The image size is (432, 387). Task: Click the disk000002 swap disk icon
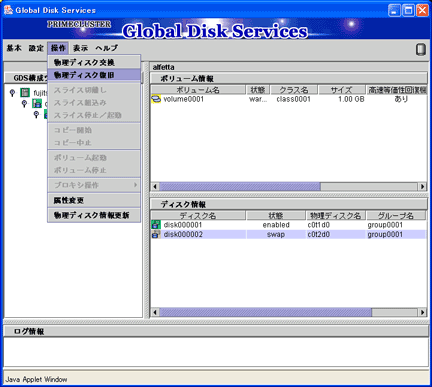tap(156, 234)
